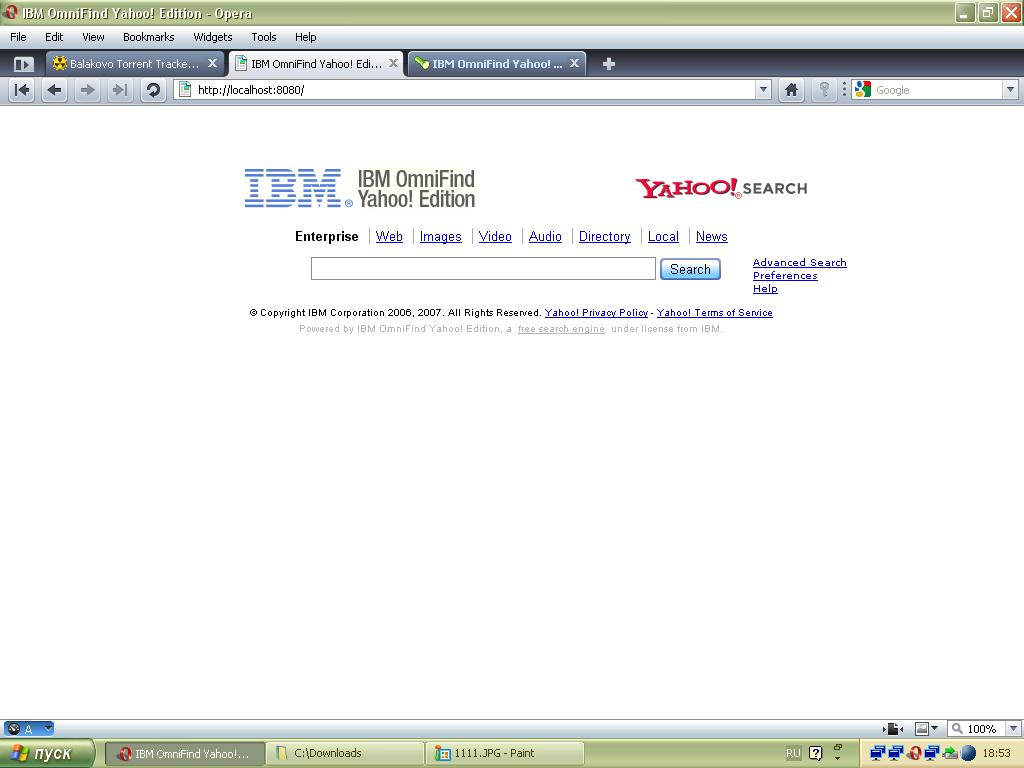Switch to 1111.JPG - Paint in taskbar
Viewport: 1024px width, 768px height.
pos(507,753)
